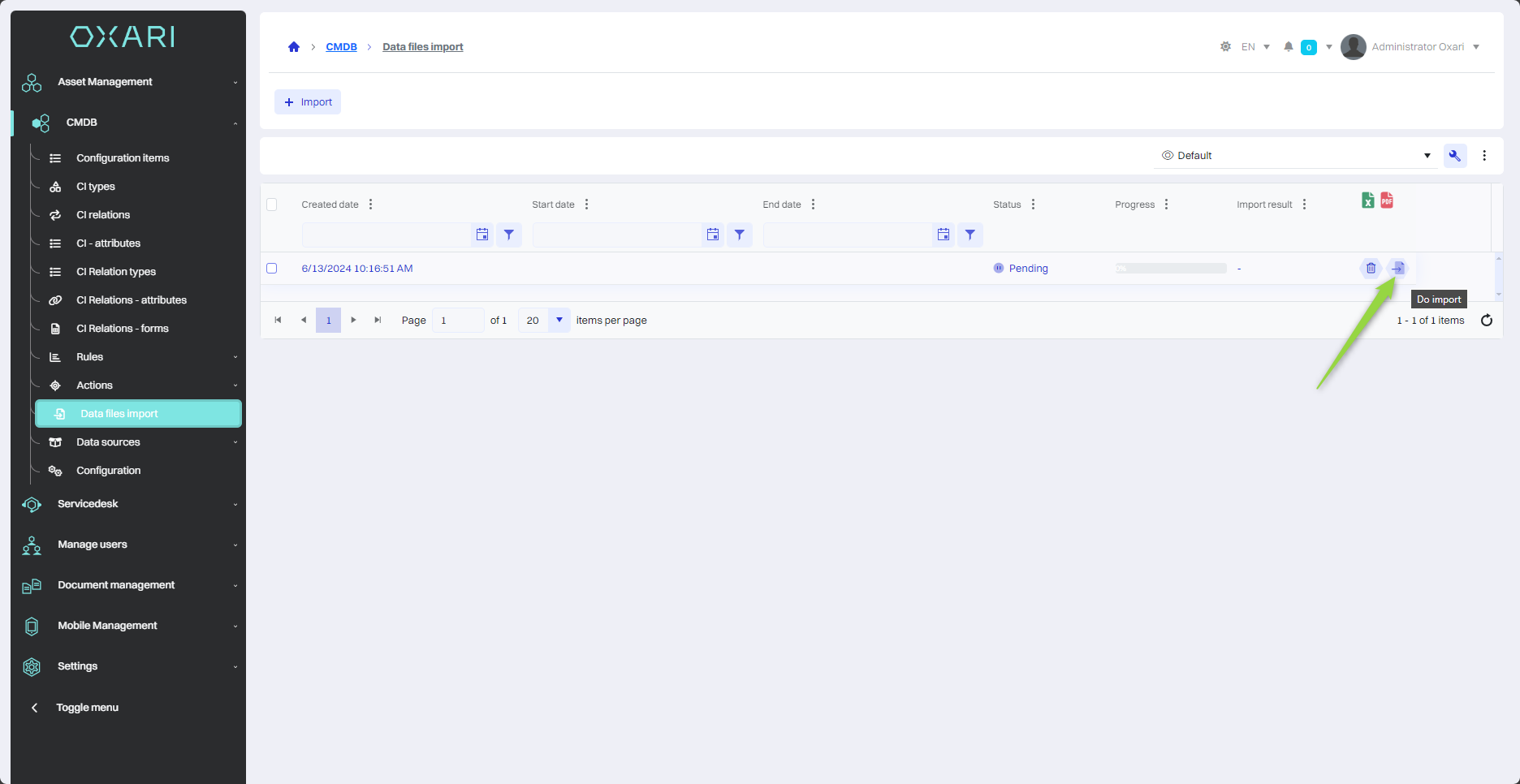The image size is (1520, 784).
Task: Open the notifications bell
Action: coord(1288,47)
